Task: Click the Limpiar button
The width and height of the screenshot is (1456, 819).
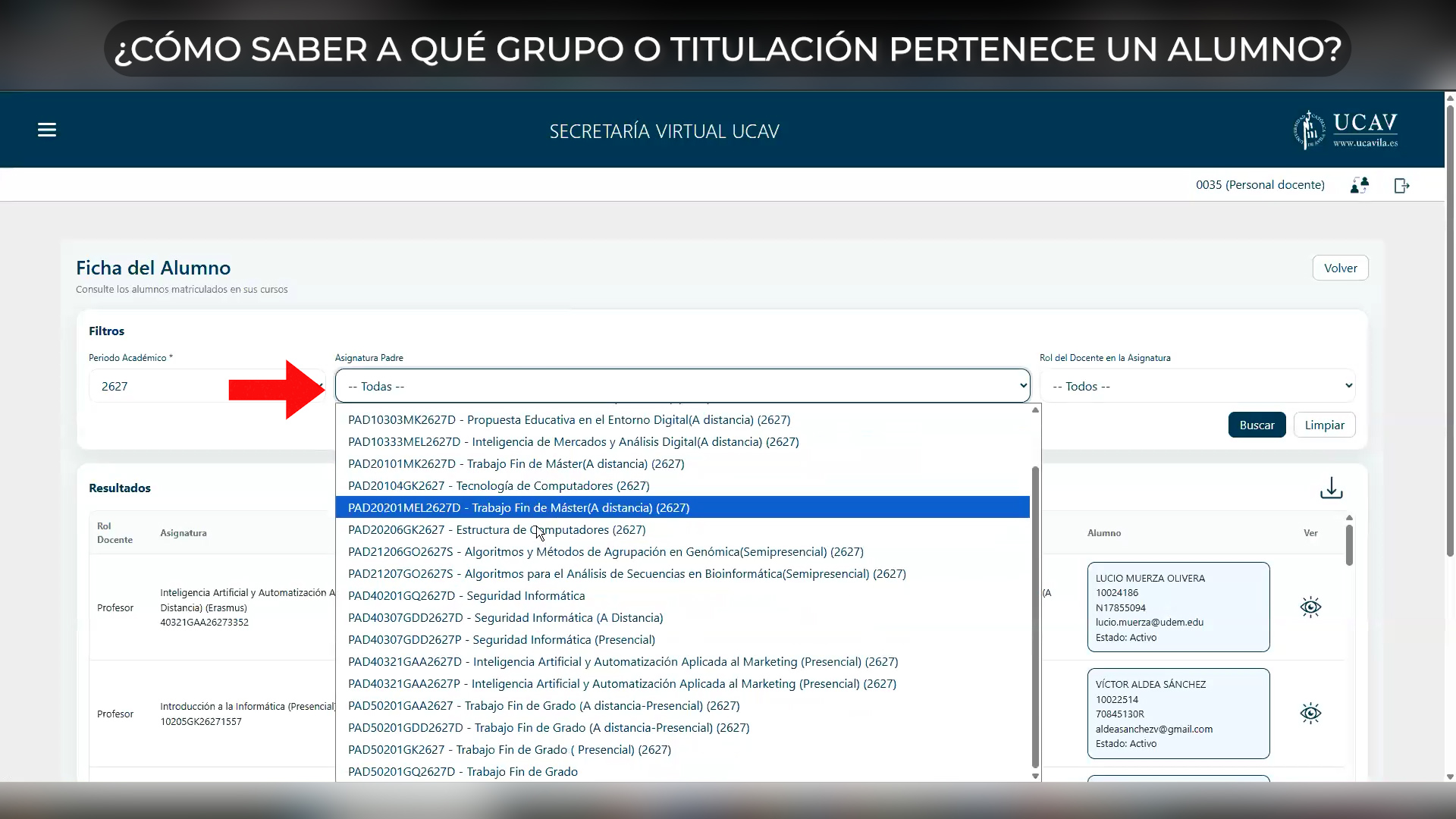Action: 1324,425
